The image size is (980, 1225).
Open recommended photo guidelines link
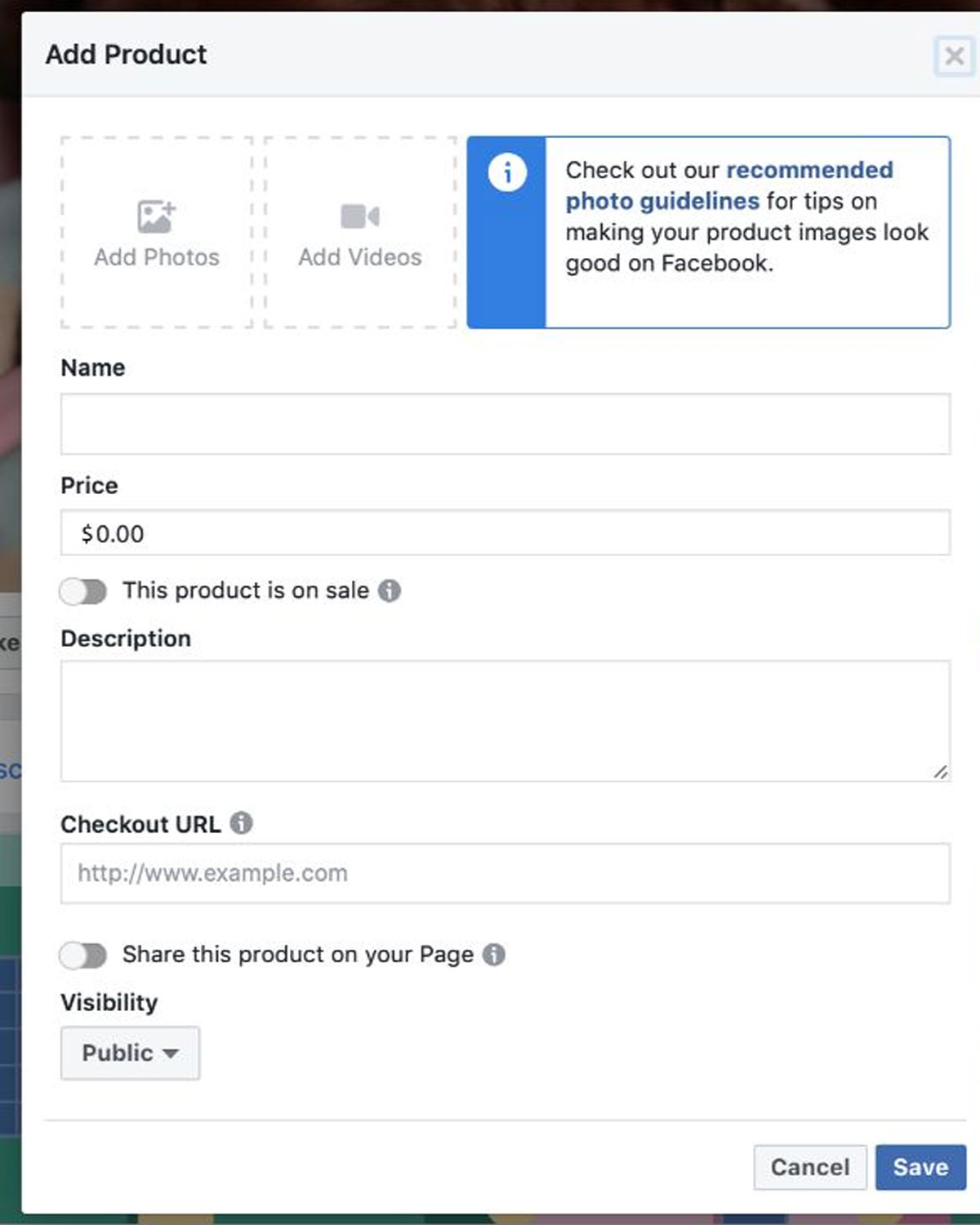point(729,185)
